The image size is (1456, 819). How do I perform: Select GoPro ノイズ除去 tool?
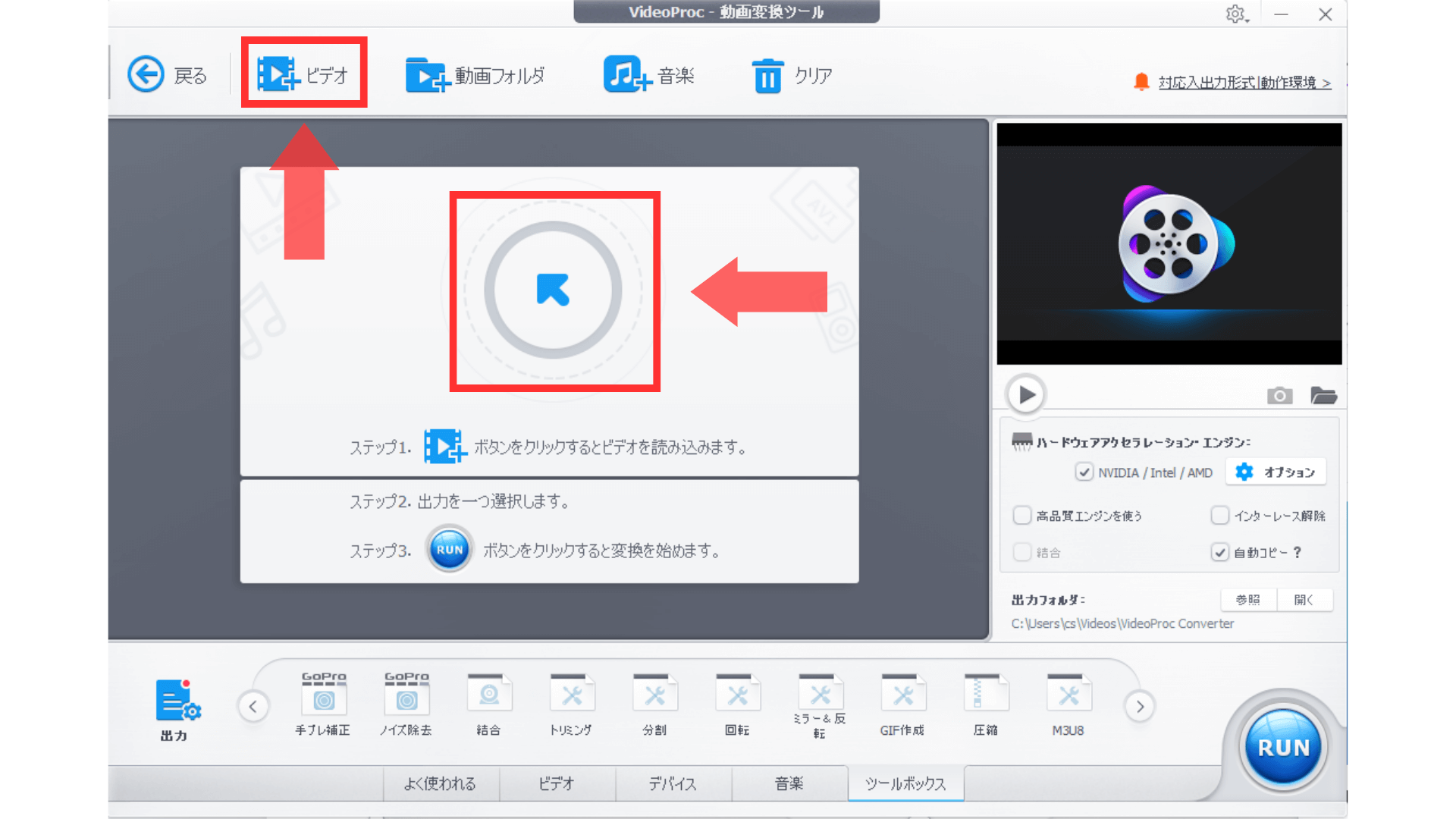tap(406, 704)
